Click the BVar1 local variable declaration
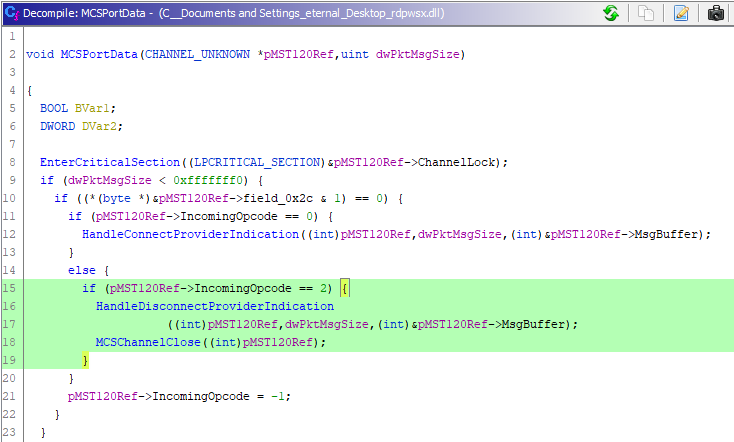This screenshot has width=734, height=442. point(92,108)
